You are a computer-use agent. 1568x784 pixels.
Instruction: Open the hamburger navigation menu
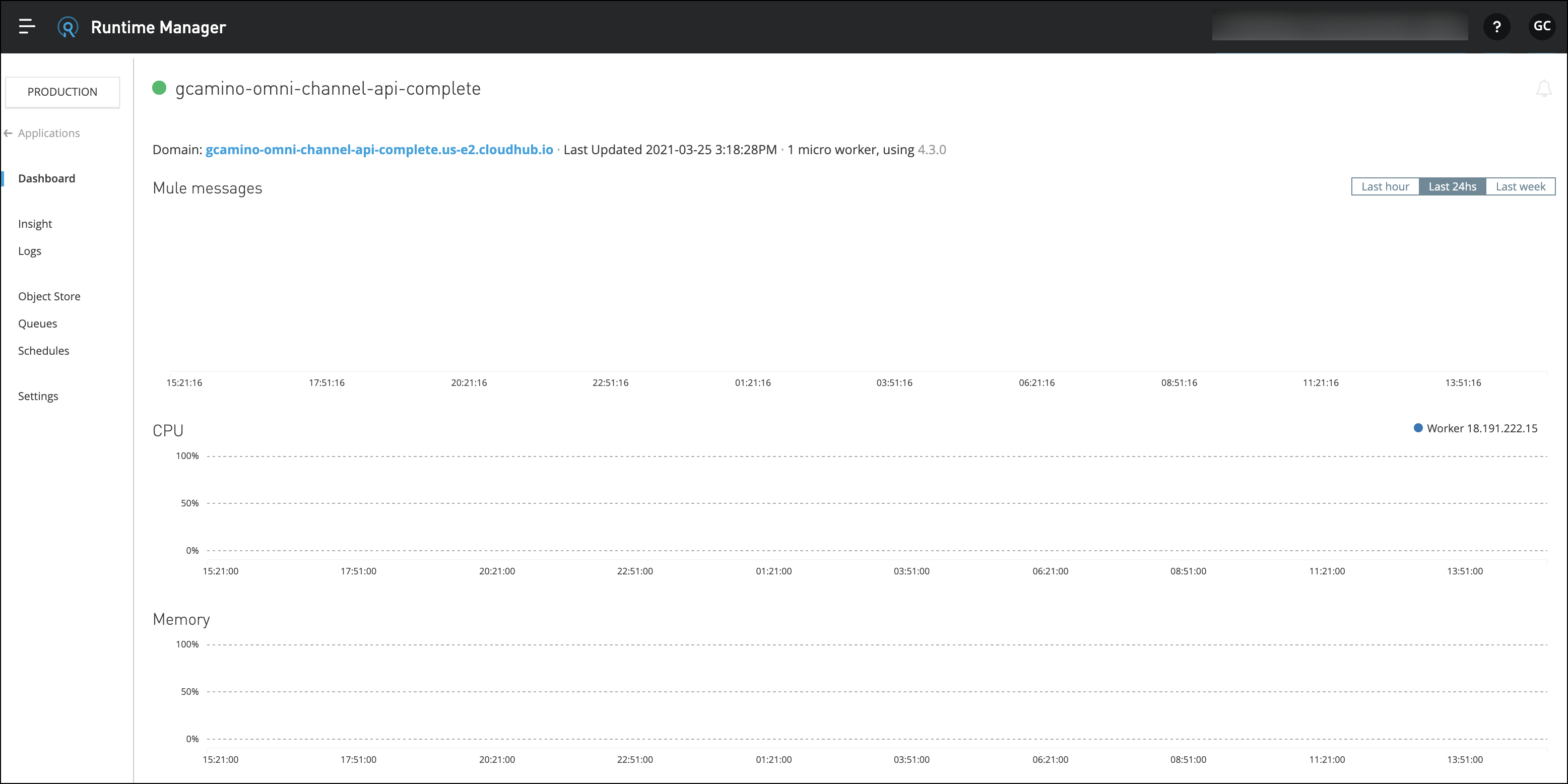pyautogui.click(x=27, y=27)
